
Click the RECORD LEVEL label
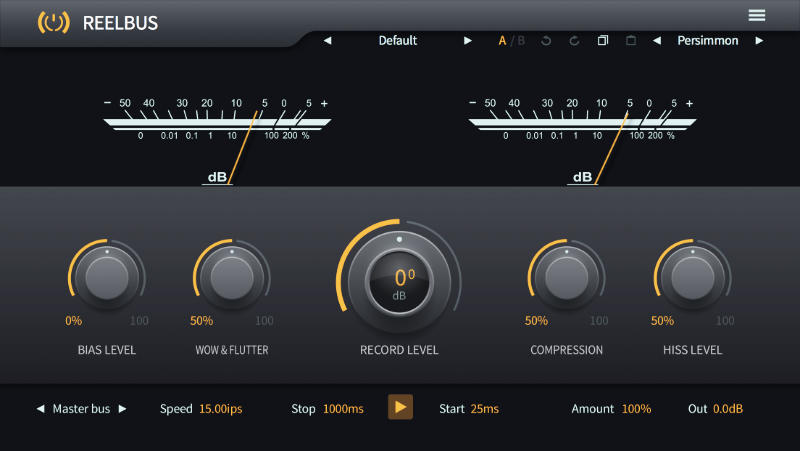399,350
